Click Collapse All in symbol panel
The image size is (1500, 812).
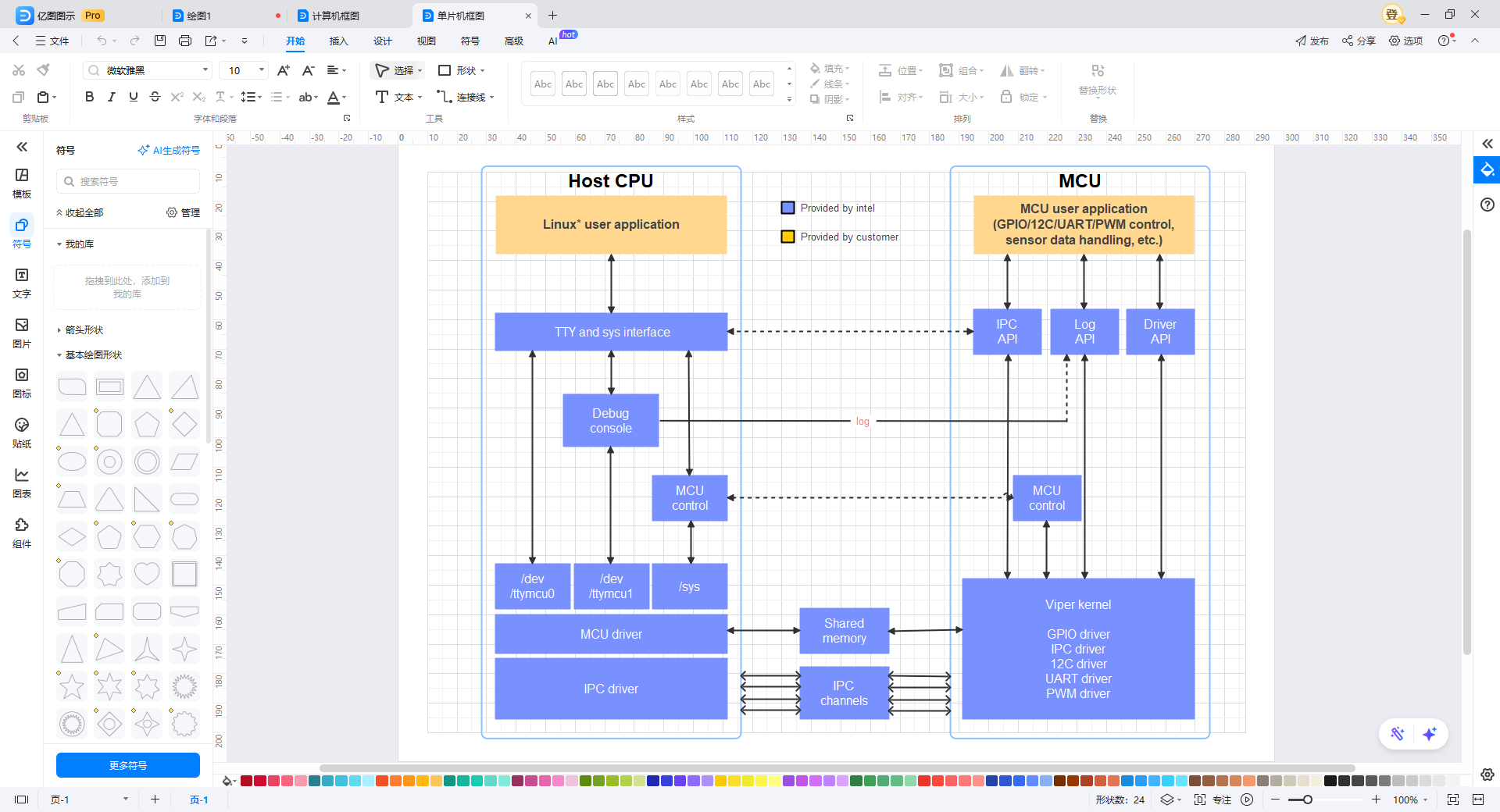coord(80,212)
